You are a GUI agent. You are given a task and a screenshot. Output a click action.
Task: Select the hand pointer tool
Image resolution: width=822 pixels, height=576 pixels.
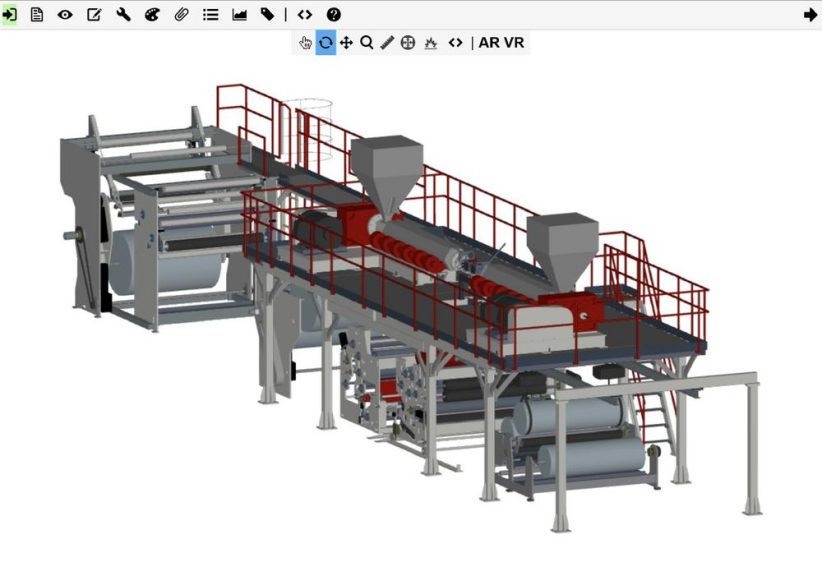point(305,42)
